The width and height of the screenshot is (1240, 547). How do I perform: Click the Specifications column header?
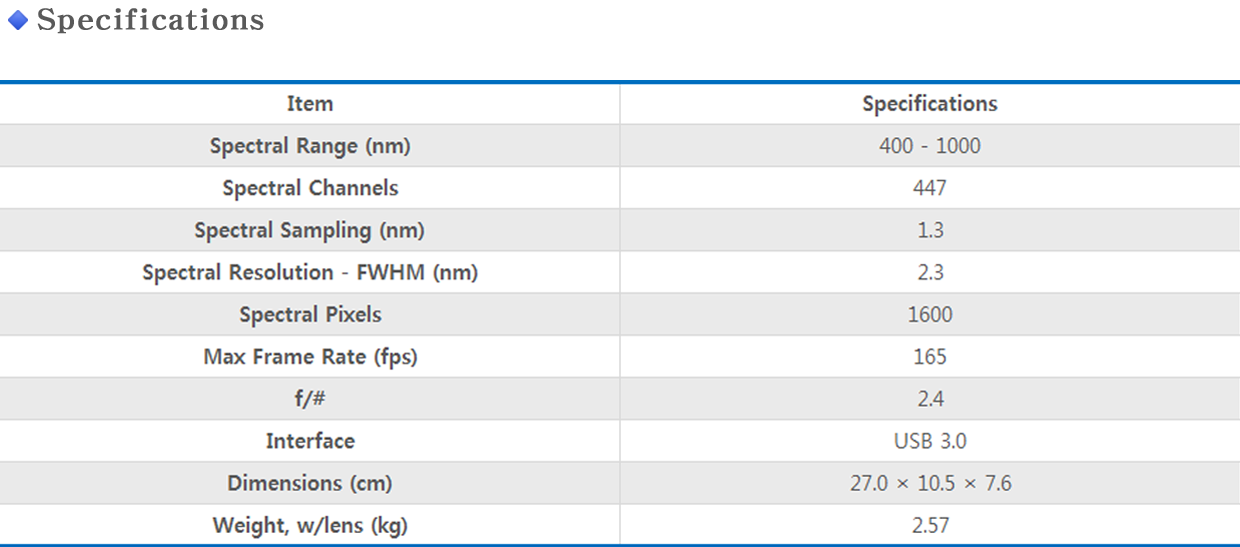click(x=930, y=103)
